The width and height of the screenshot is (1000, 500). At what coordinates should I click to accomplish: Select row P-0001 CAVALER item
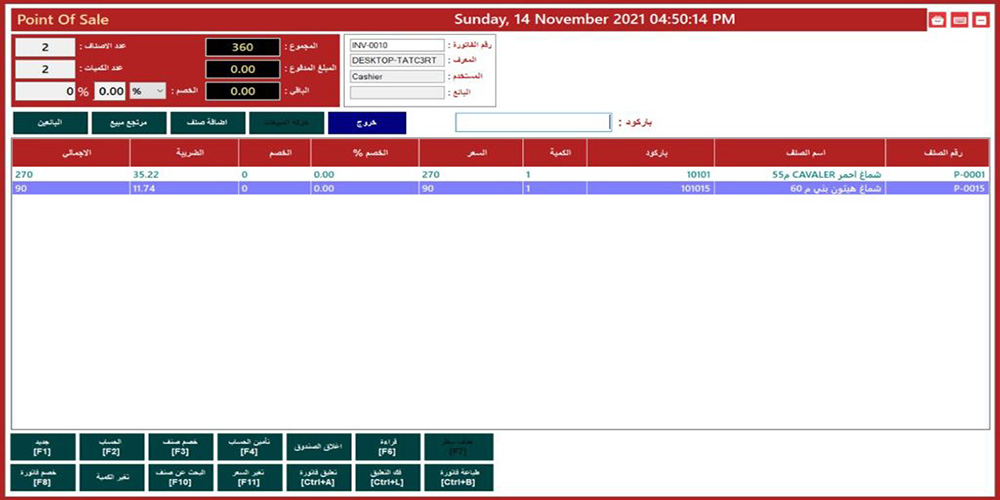(x=500, y=174)
